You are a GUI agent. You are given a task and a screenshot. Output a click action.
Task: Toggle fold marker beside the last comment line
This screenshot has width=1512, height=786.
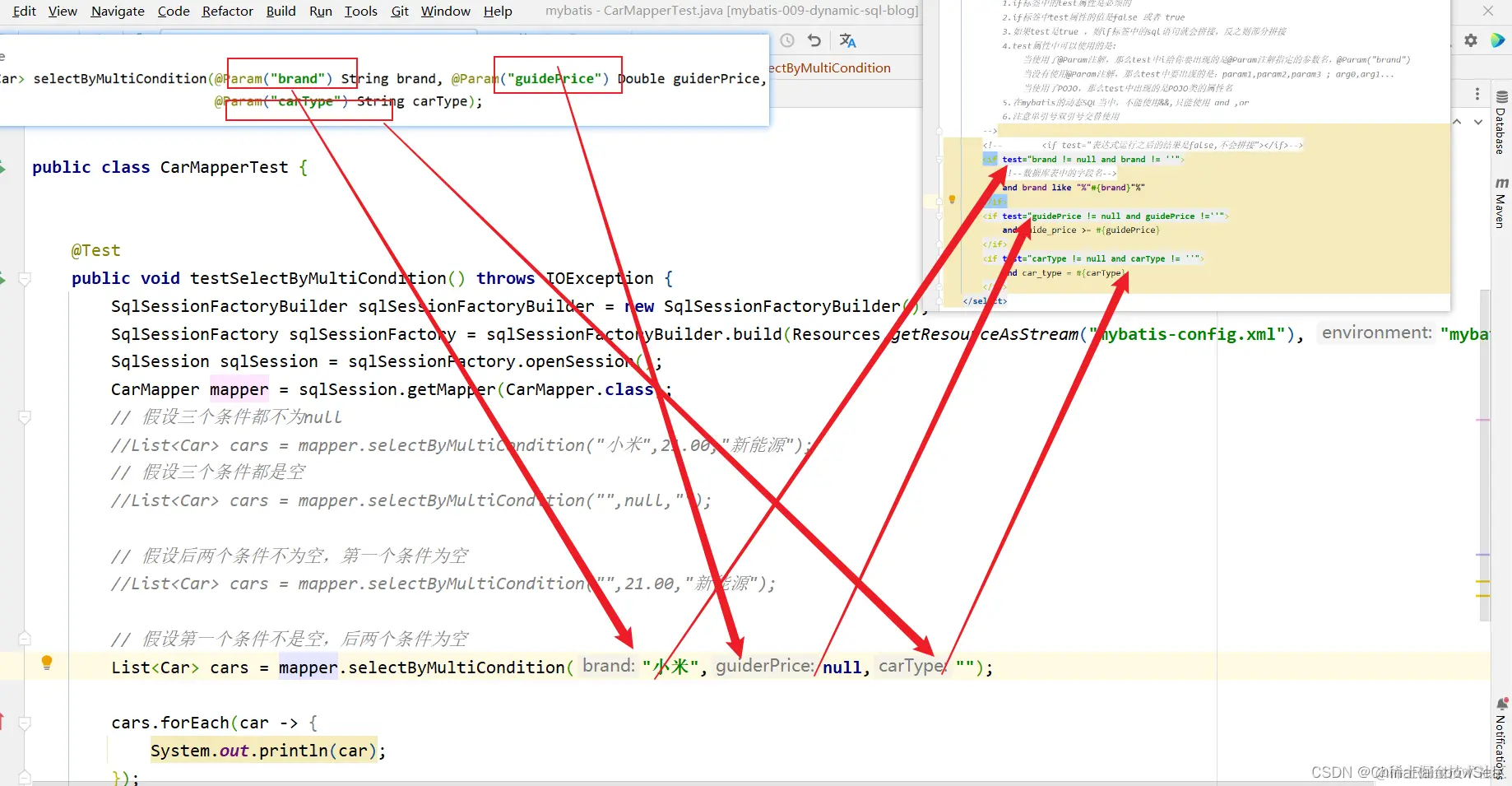[x=25, y=639]
